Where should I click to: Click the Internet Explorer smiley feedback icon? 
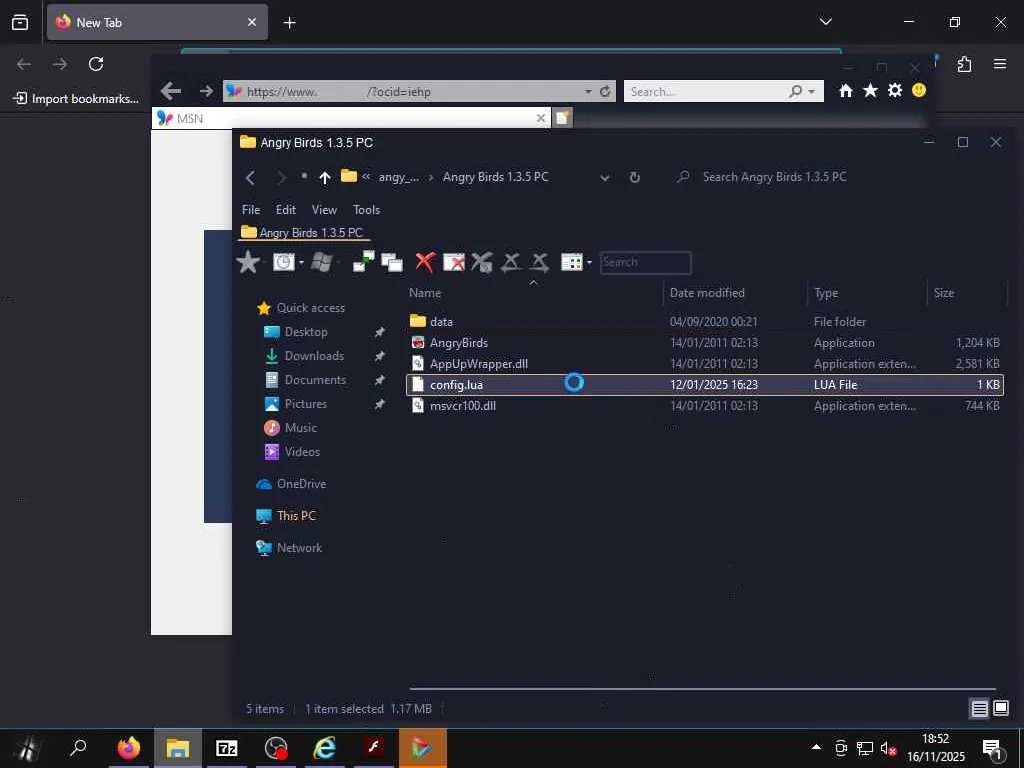pyautogui.click(x=919, y=90)
